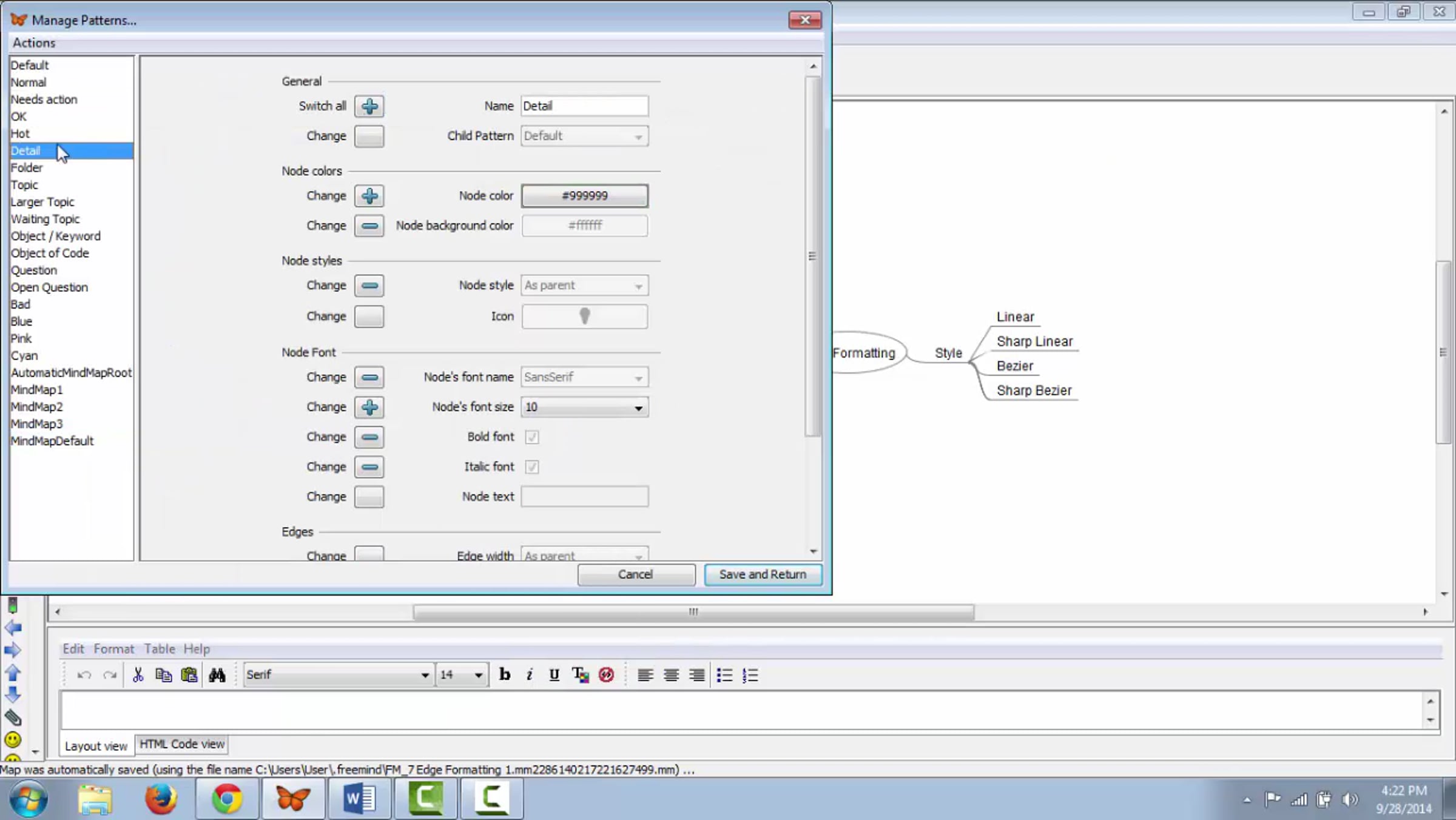This screenshot has height=820, width=1456.
Task: Toggle Change button for Node's font size
Action: point(369,407)
